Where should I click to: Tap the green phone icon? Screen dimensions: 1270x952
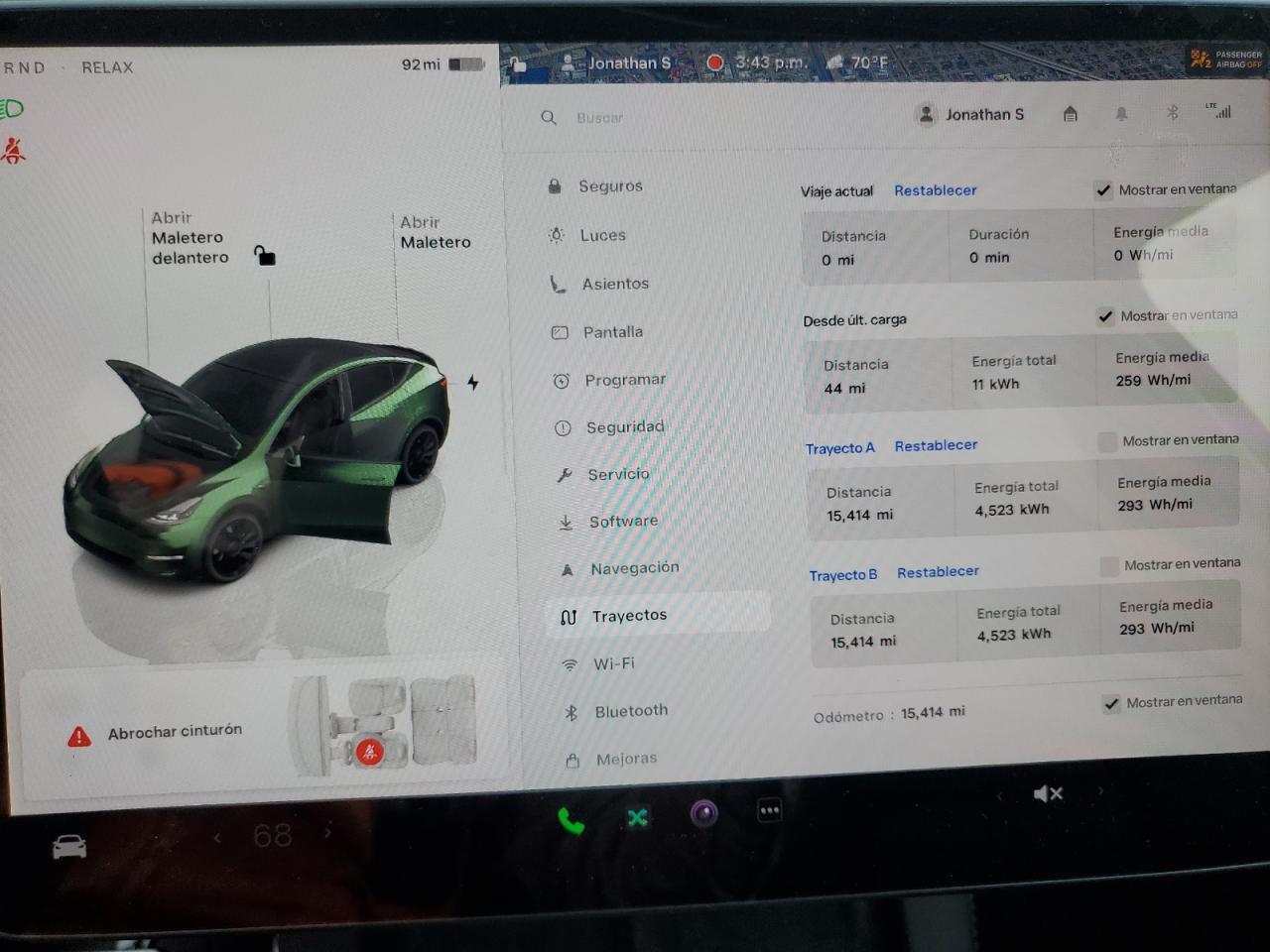pos(571,820)
